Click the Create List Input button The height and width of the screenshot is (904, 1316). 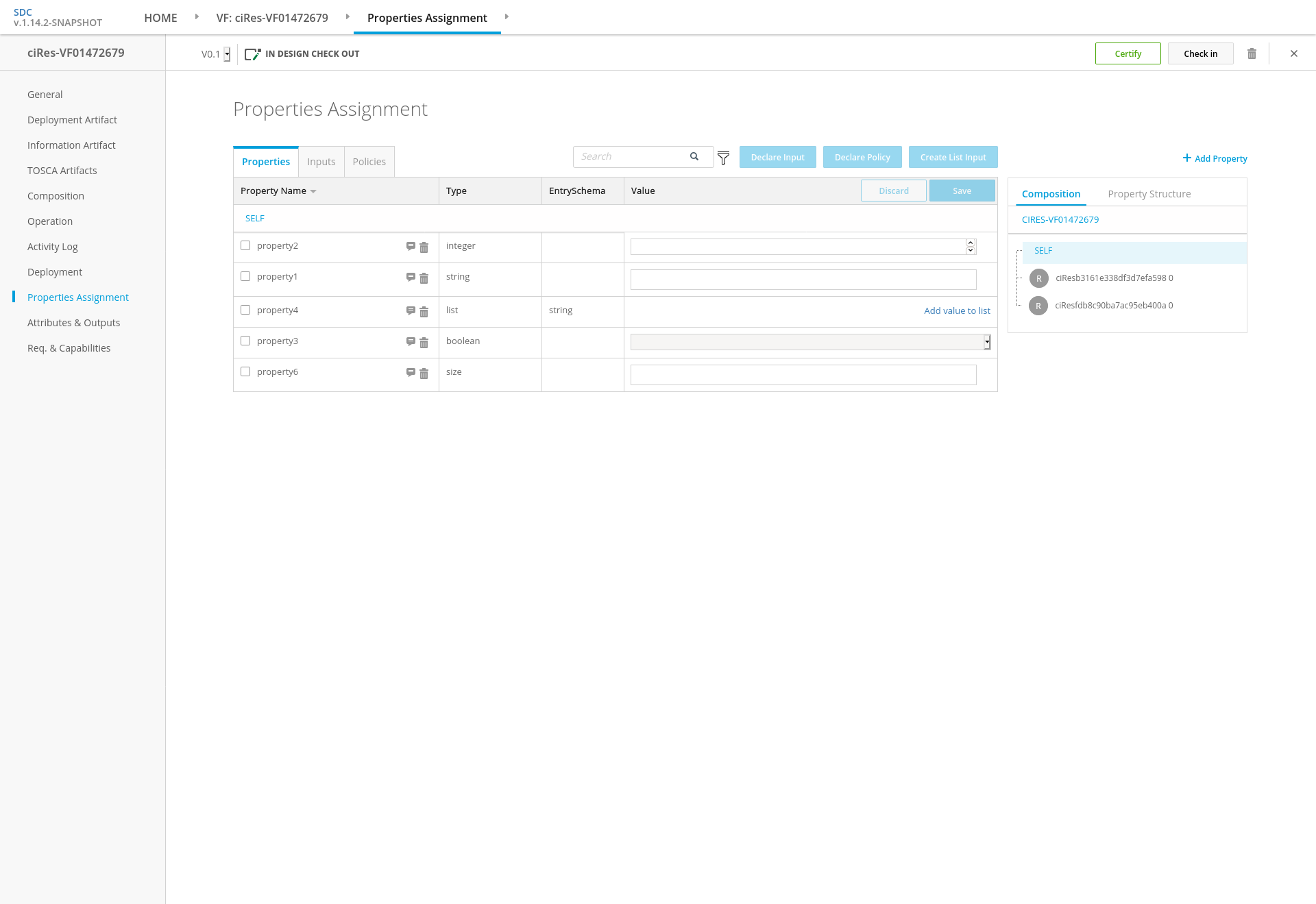(x=953, y=157)
